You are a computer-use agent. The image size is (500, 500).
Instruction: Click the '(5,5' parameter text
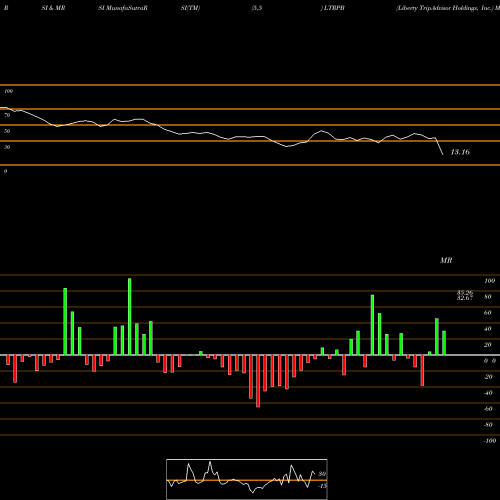tap(257, 8)
